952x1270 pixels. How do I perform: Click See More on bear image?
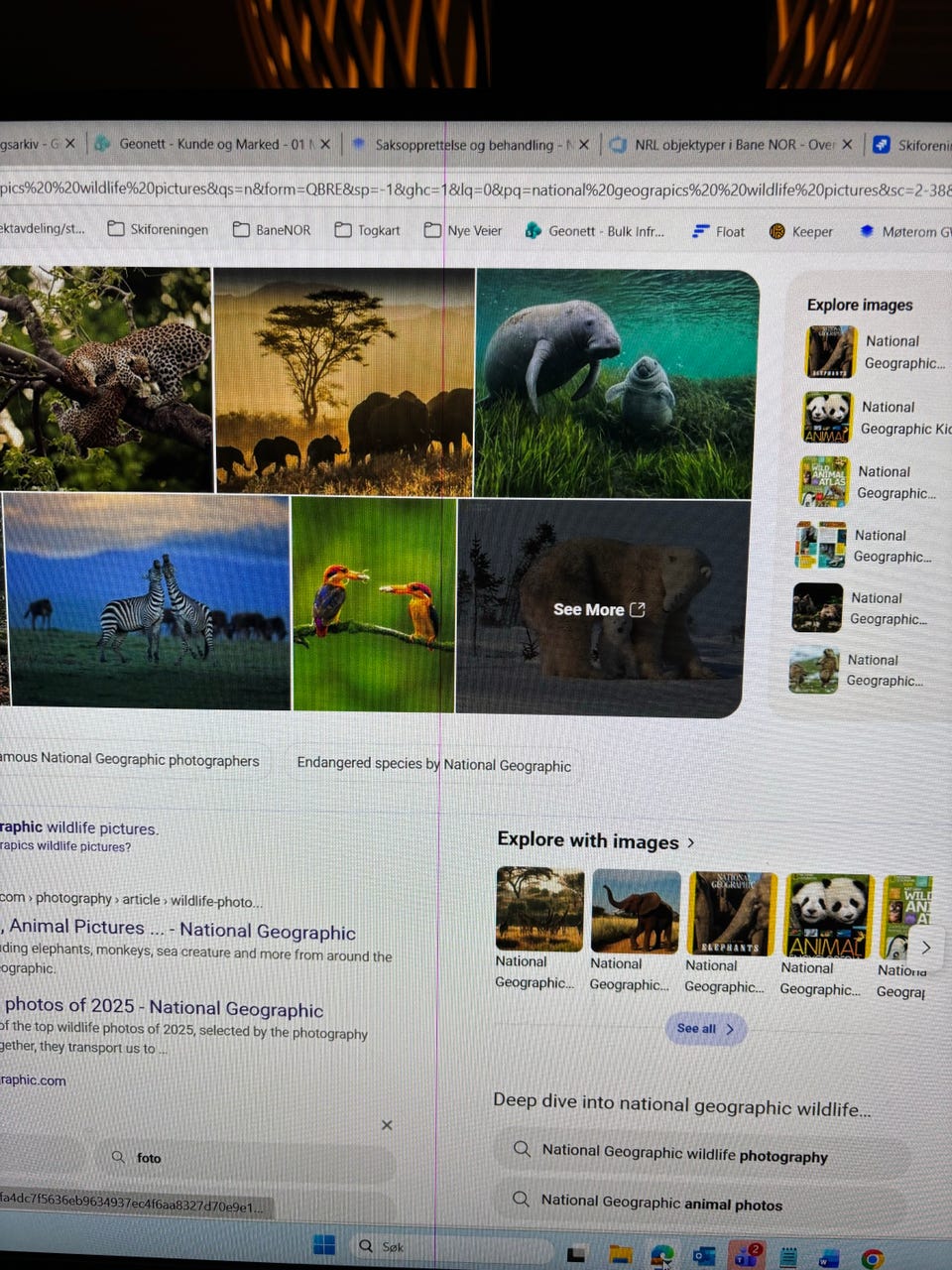click(599, 609)
